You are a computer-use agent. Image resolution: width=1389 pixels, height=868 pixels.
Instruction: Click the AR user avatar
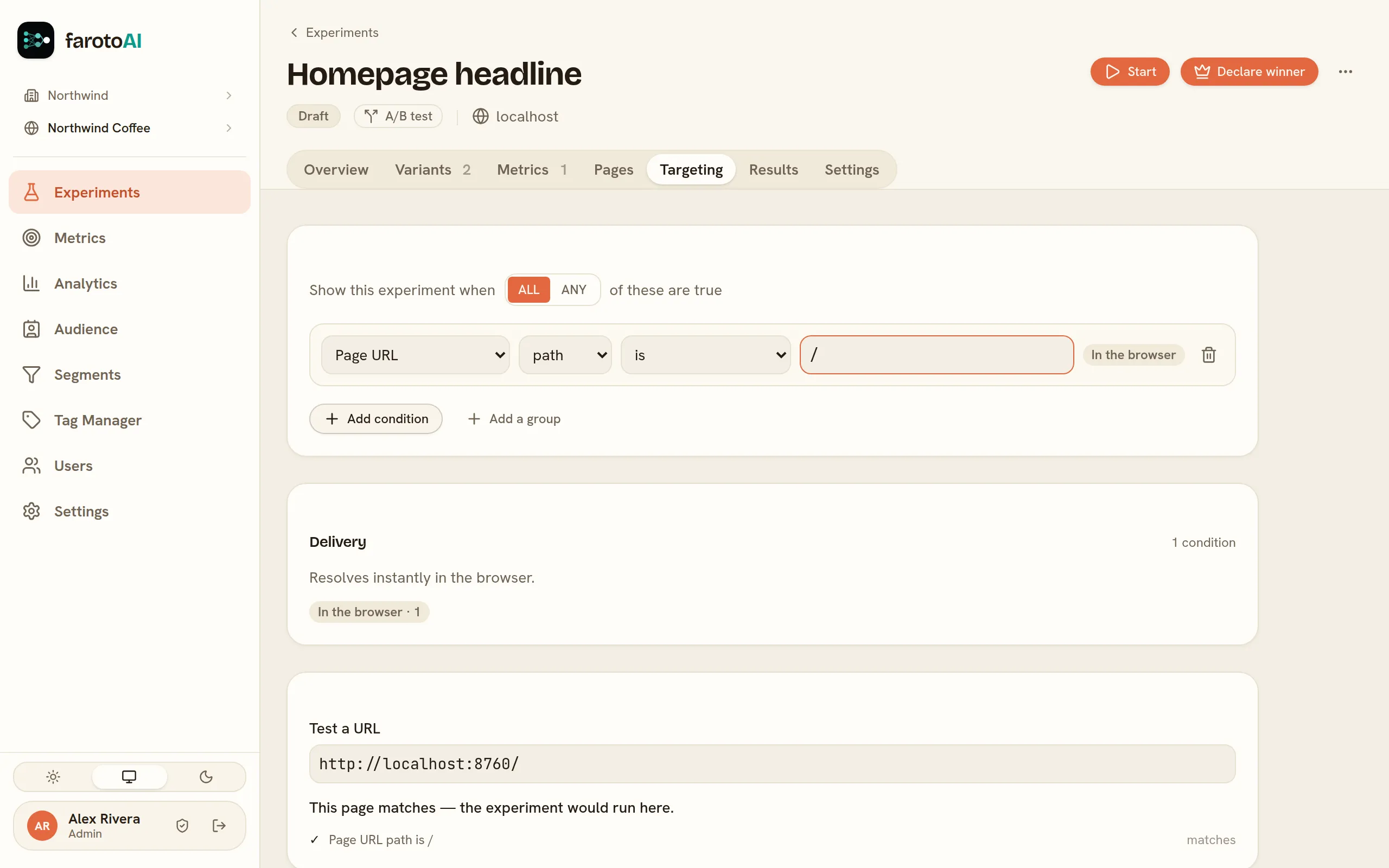point(42,826)
